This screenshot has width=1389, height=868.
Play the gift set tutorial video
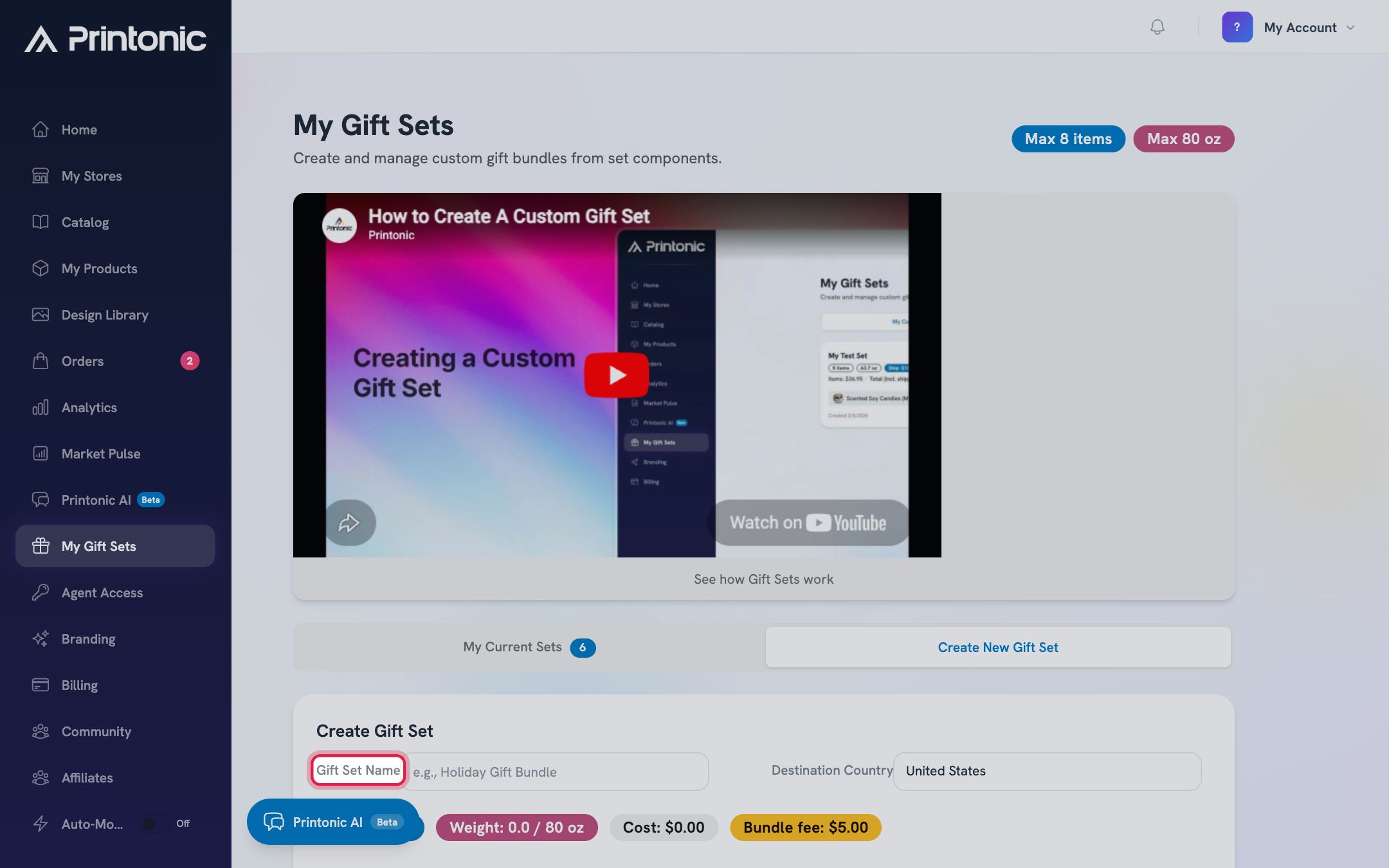click(x=616, y=375)
